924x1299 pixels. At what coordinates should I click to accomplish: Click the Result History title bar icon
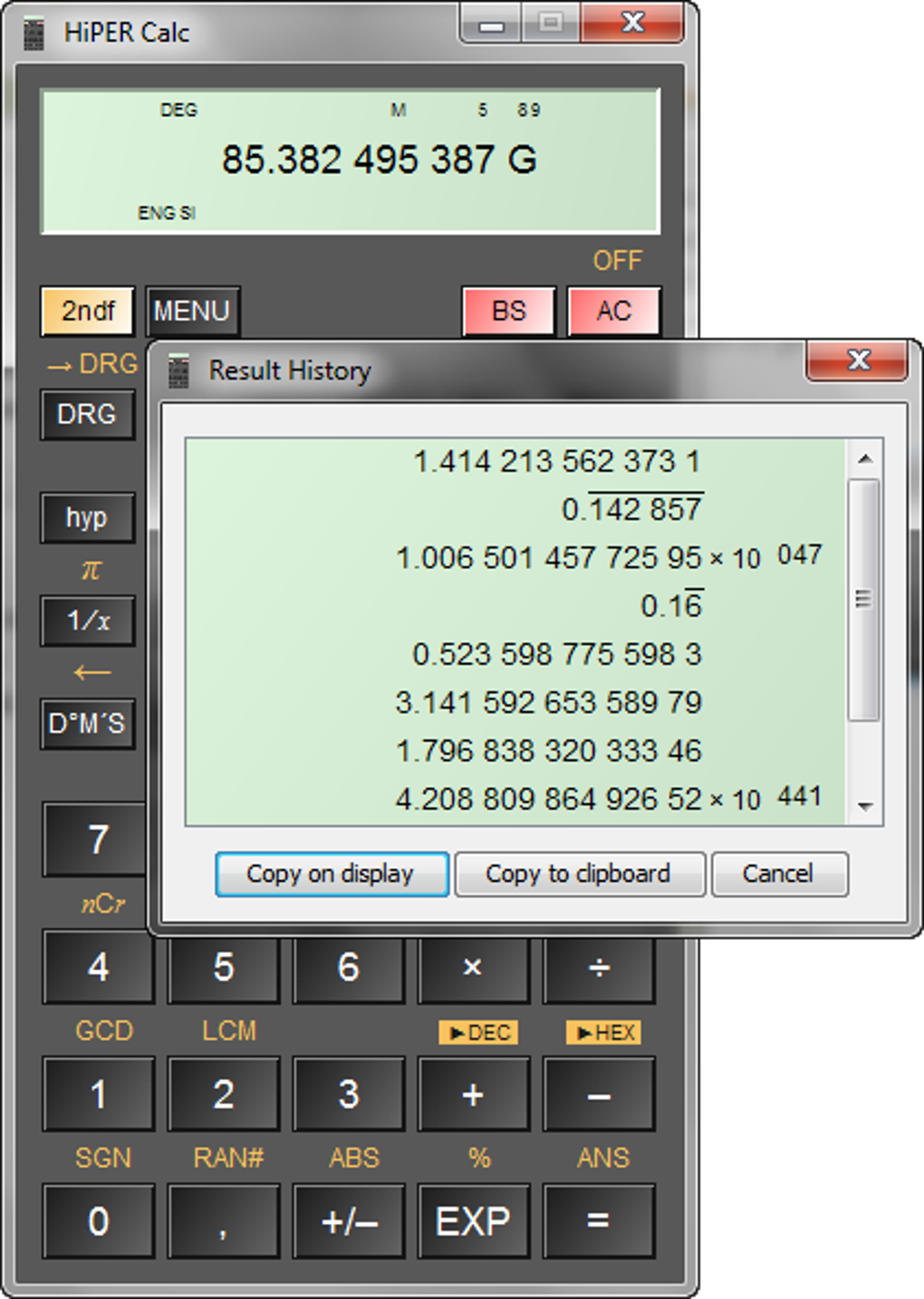click(178, 370)
